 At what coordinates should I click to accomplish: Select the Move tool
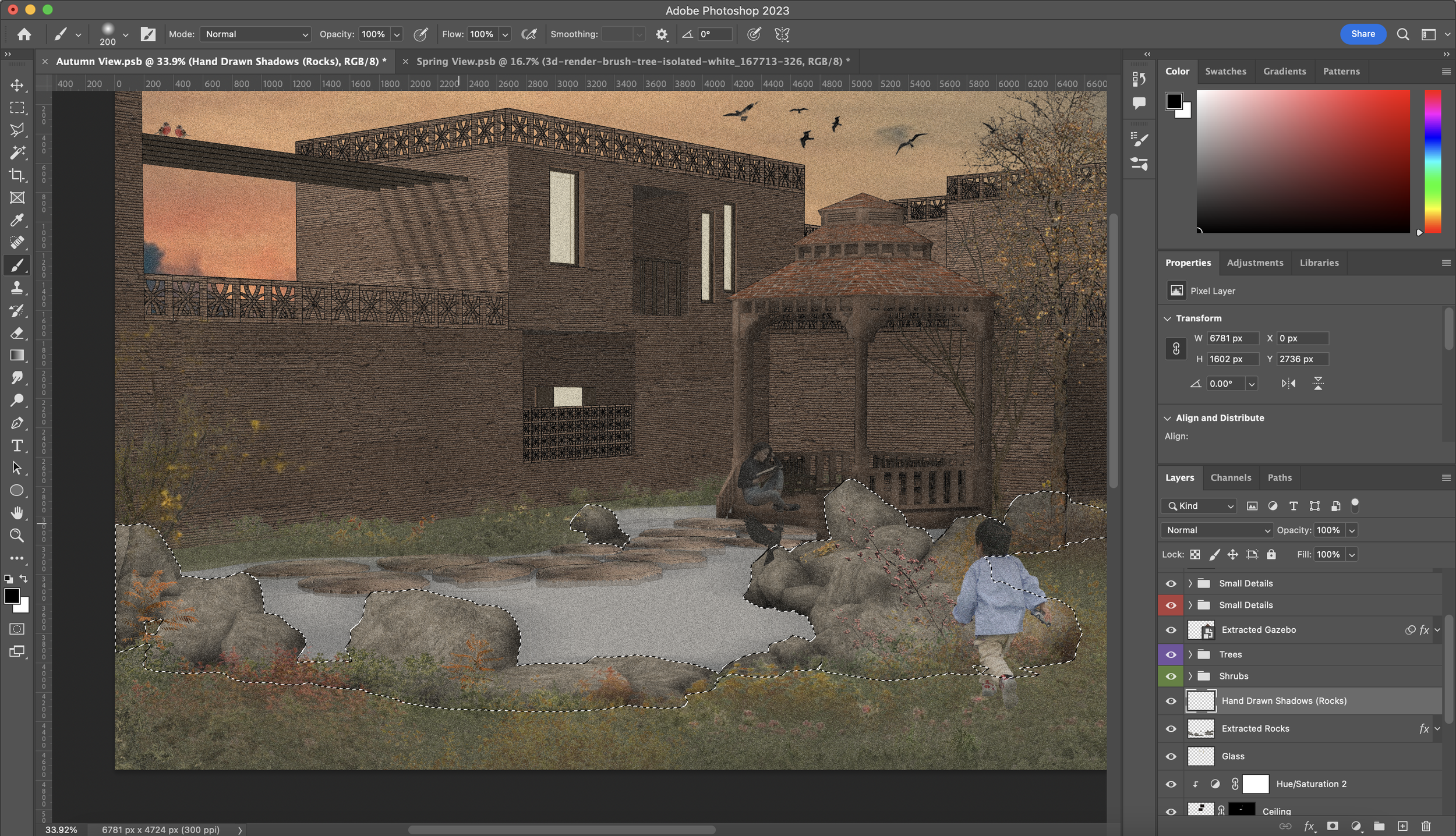tap(17, 85)
